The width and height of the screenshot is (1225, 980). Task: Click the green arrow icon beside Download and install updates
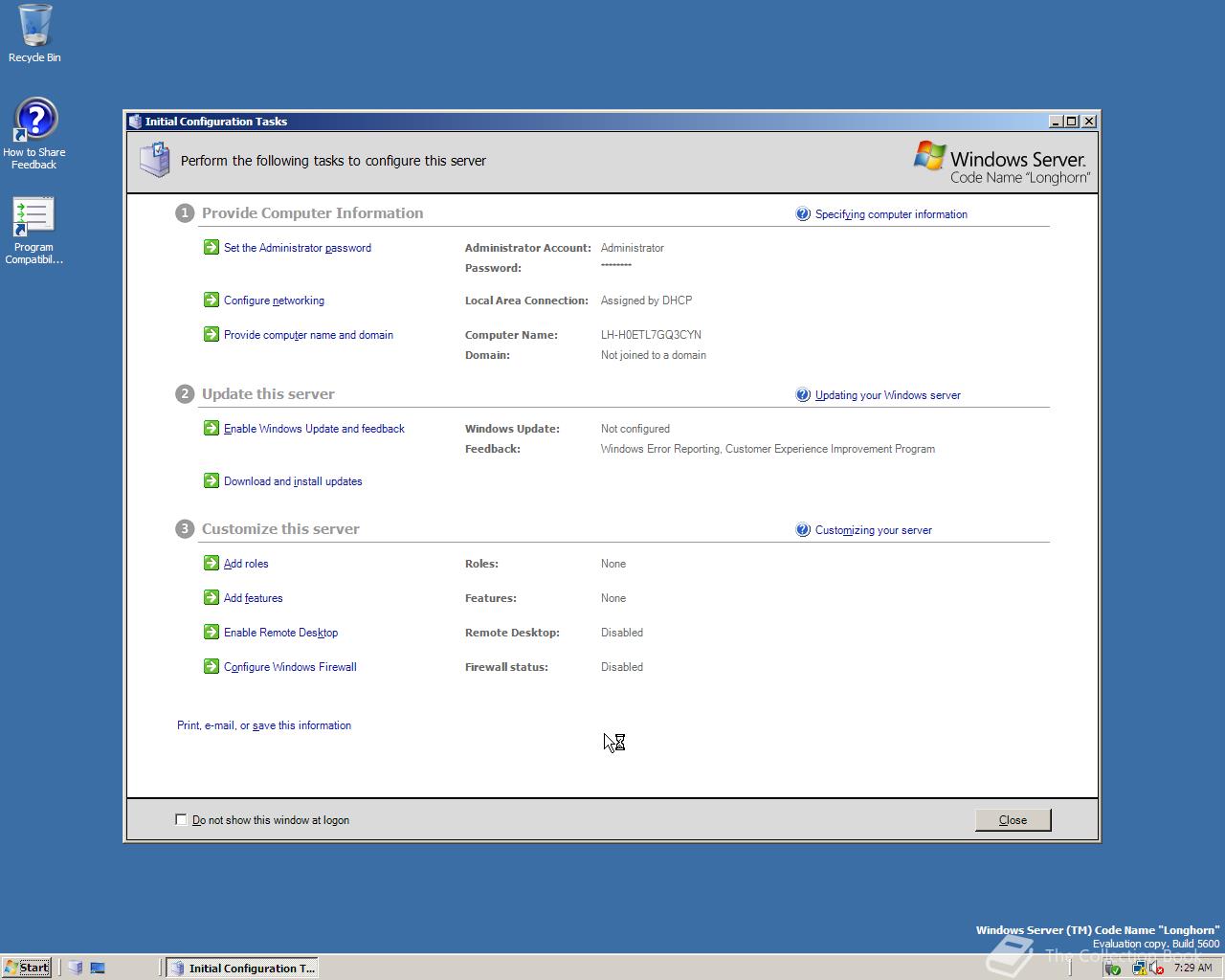coord(212,480)
